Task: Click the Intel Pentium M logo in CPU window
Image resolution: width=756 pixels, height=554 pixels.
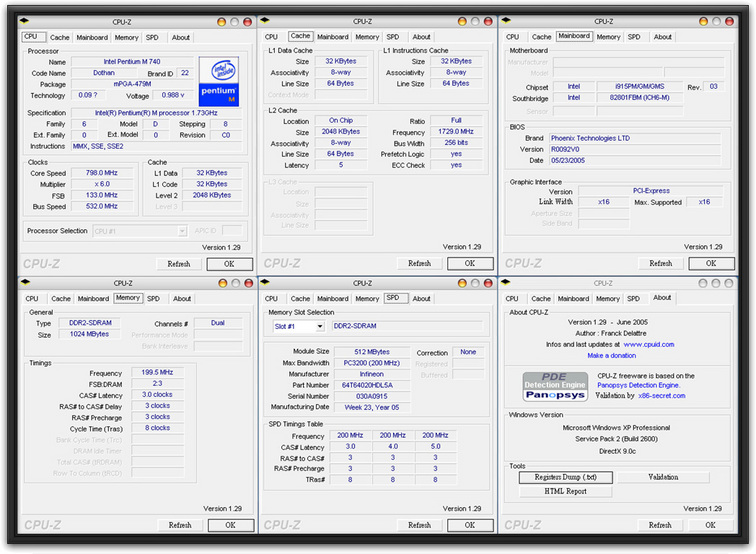Action: click(218, 81)
